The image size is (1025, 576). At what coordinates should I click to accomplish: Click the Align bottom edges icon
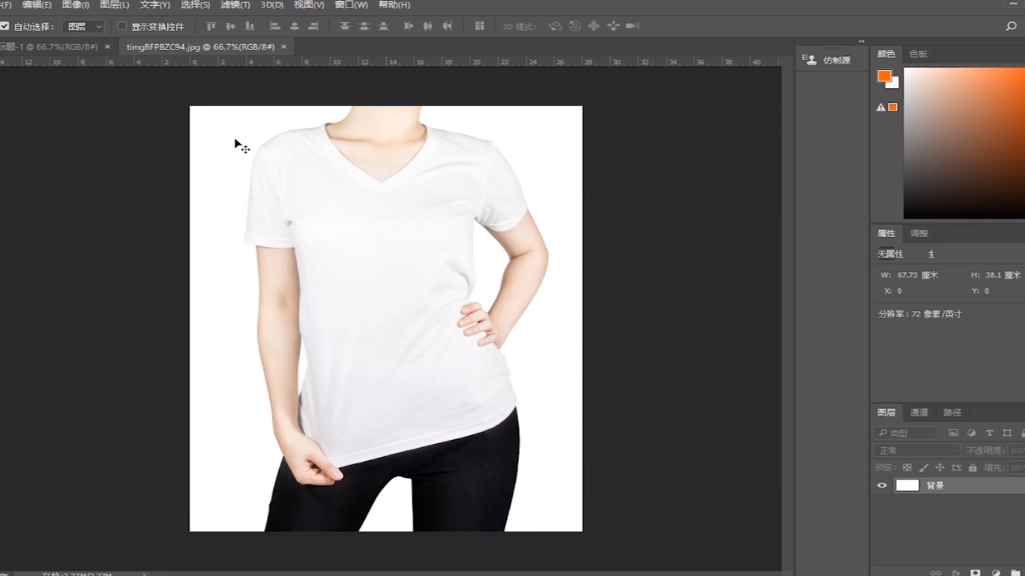tap(250, 26)
